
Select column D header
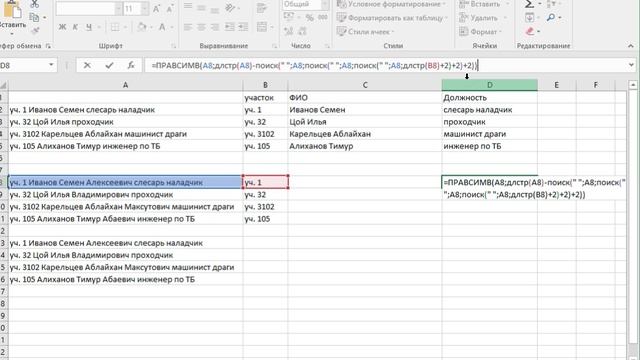click(x=489, y=85)
